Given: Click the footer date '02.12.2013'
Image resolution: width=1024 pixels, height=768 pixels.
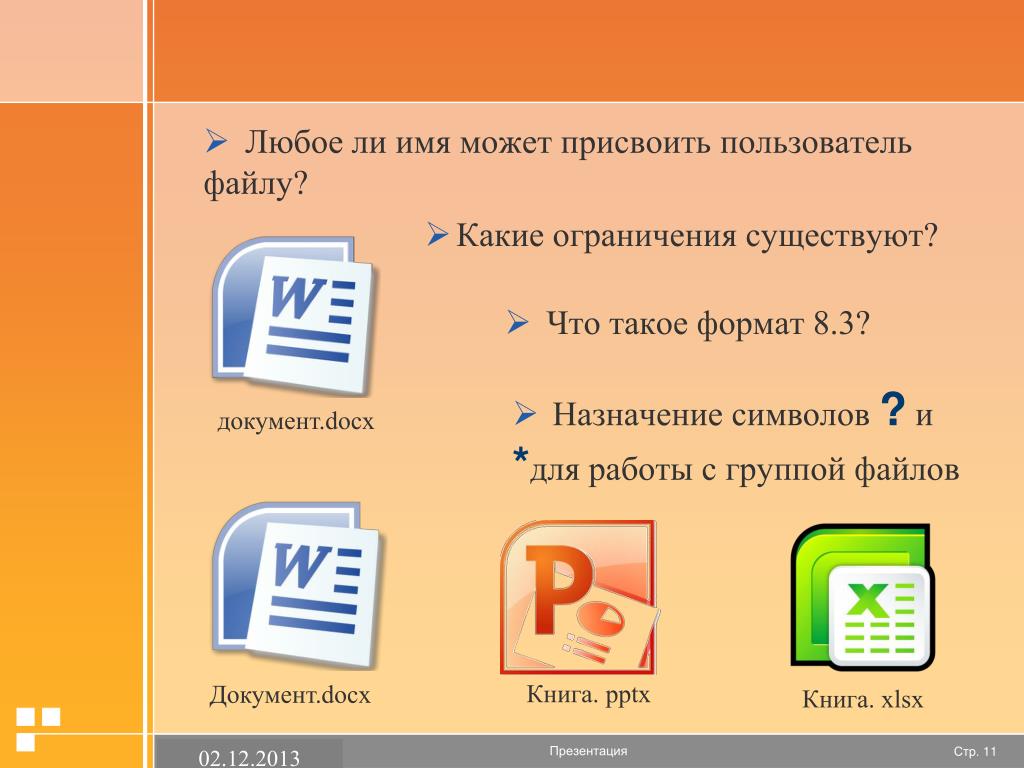Looking at the screenshot, I should pyautogui.click(x=249, y=758).
